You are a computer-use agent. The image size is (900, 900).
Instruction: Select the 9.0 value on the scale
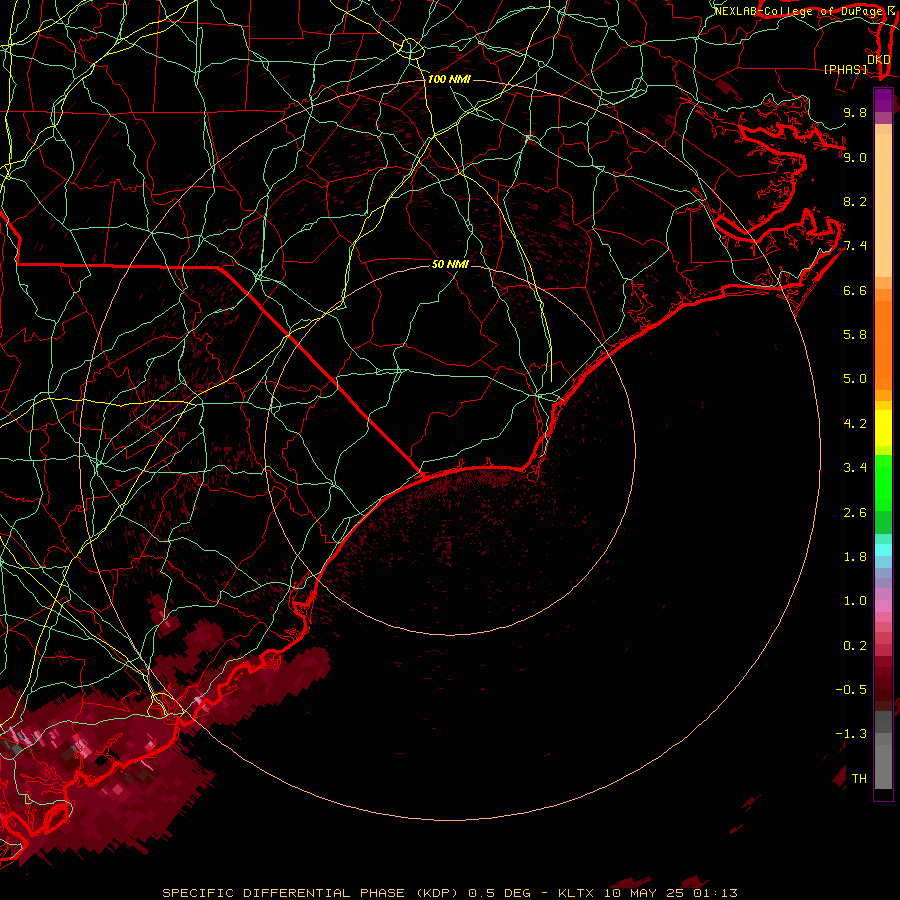[855, 157]
